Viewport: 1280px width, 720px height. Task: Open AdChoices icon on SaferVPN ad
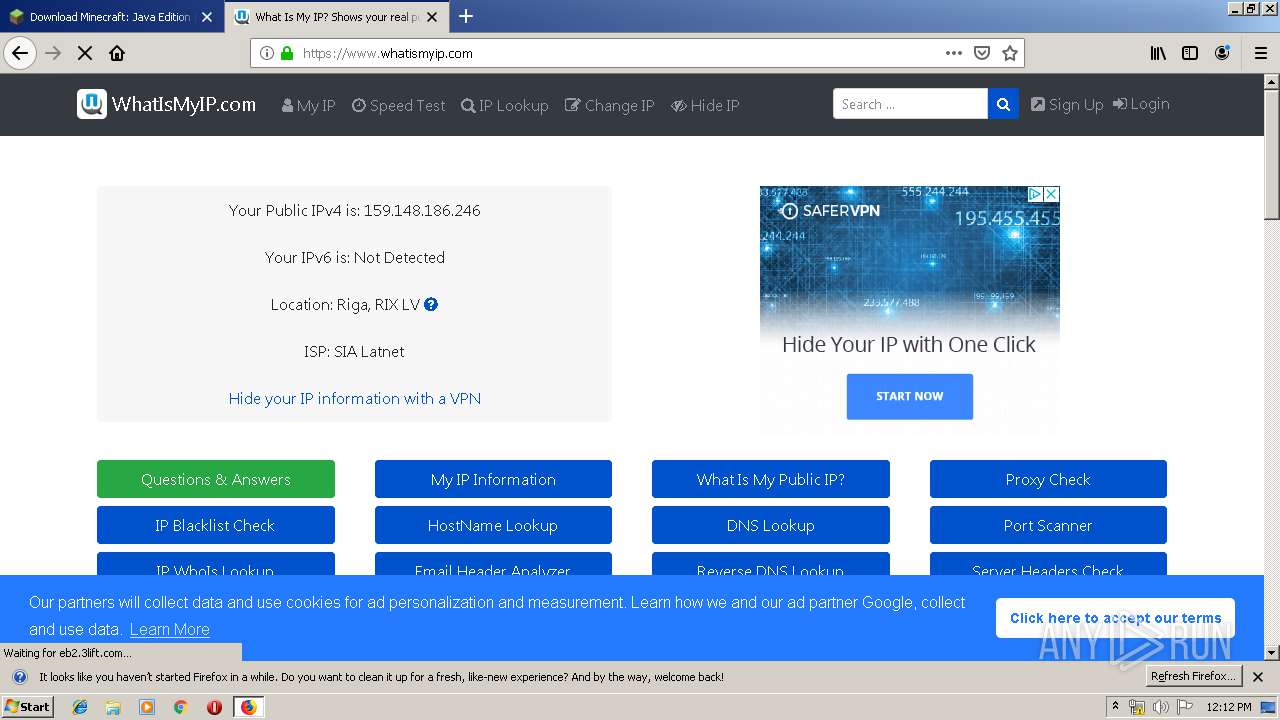pyautogui.click(x=1036, y=194)
